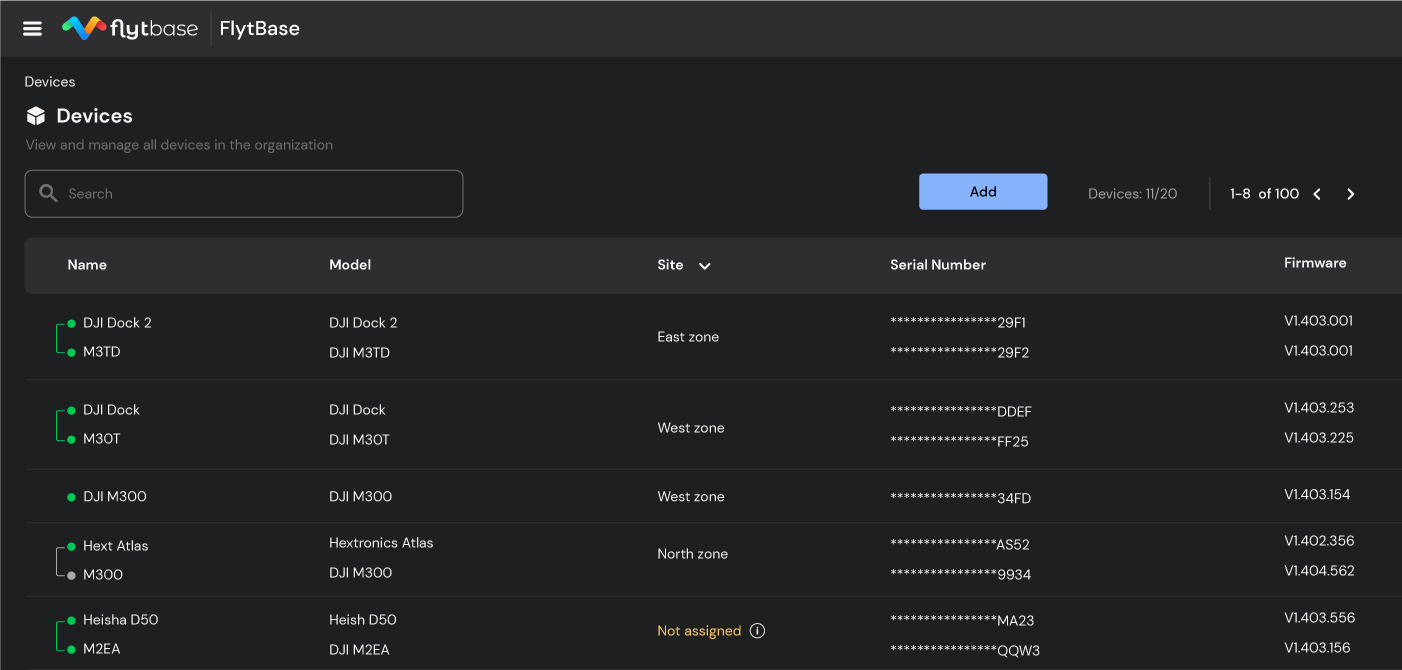Select the DJI M300 device name
Image resolution: width=1402 pixels, height=670 pixels.
pyautogui.click(x=115, y=497)
